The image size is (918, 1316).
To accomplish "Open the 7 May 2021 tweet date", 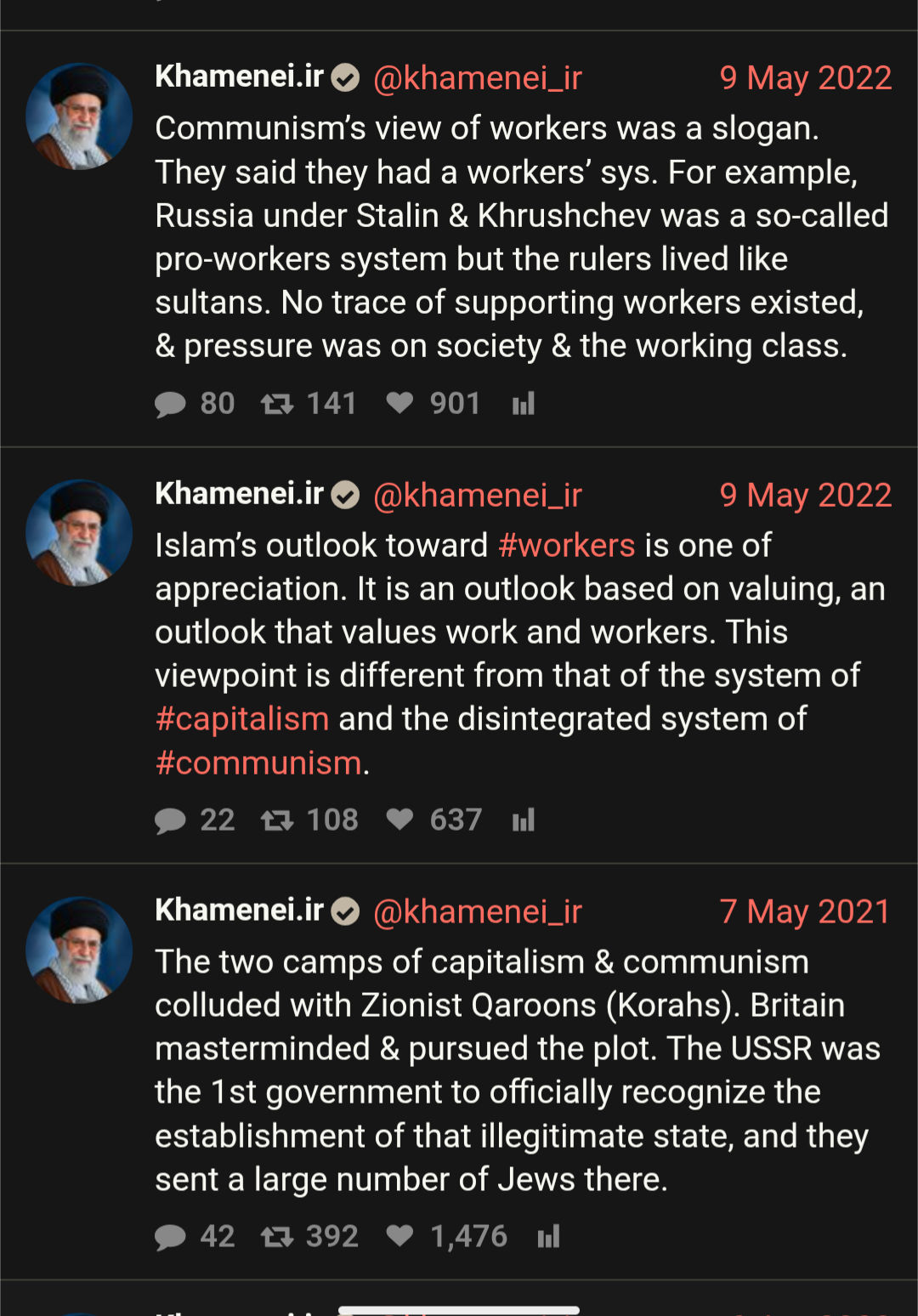I will click(x=804, y=911).
